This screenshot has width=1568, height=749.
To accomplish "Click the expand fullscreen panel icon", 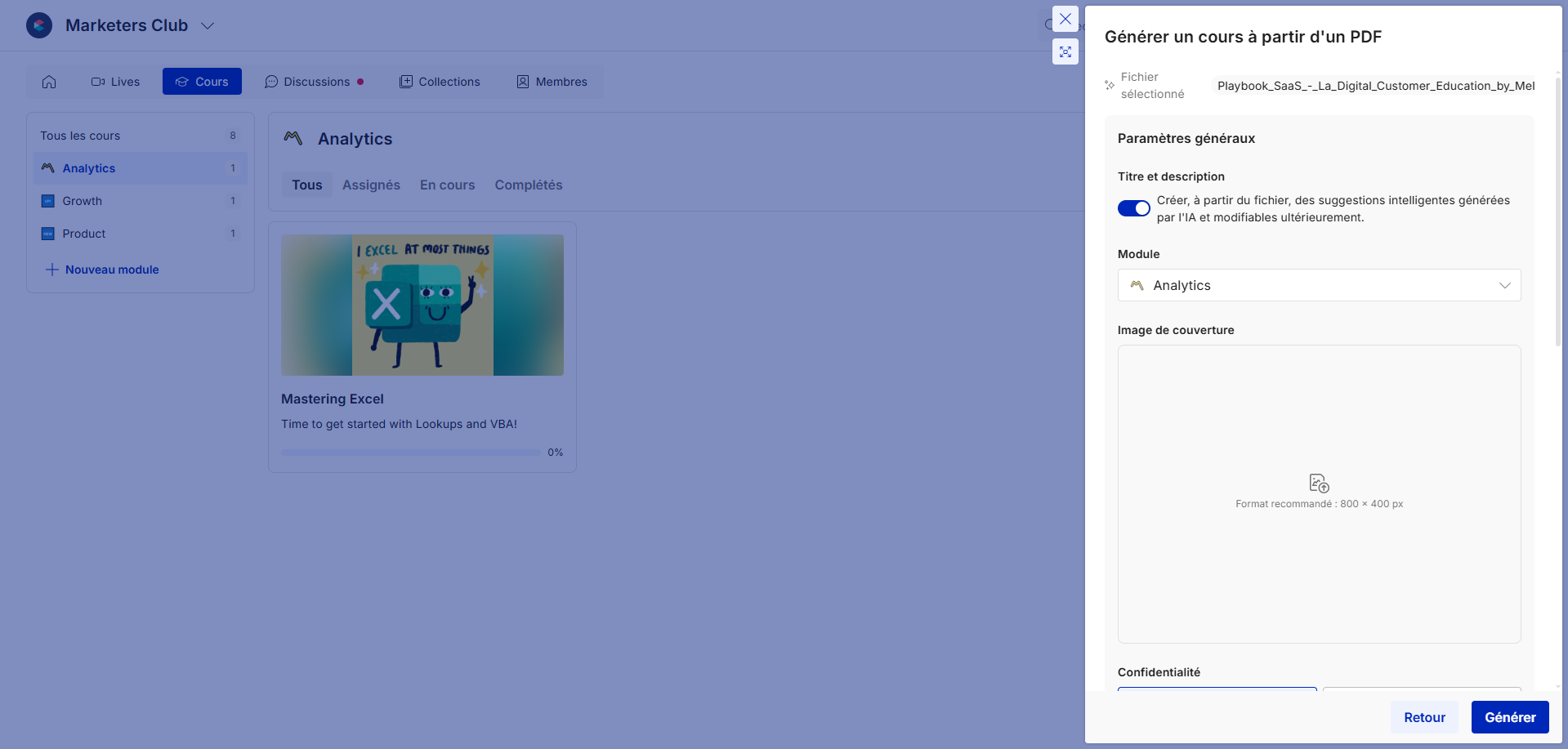I will coord(1065,51).
